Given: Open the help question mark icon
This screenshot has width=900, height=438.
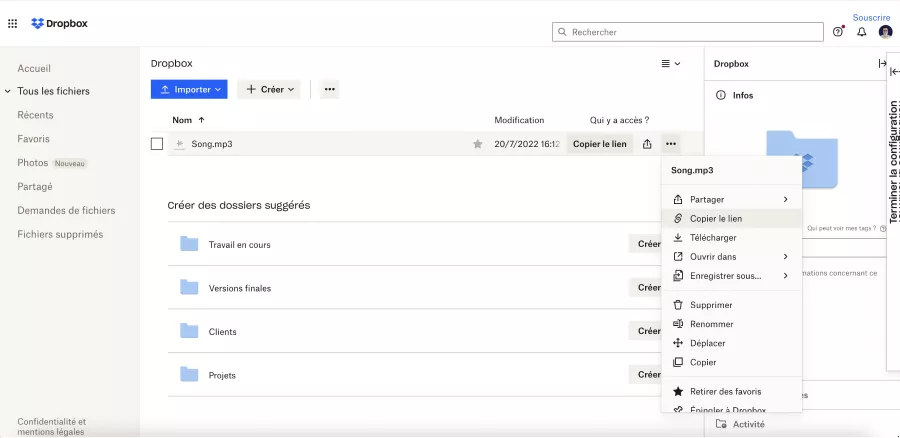Looking at the screenshot, I should (x=837, y=32).
